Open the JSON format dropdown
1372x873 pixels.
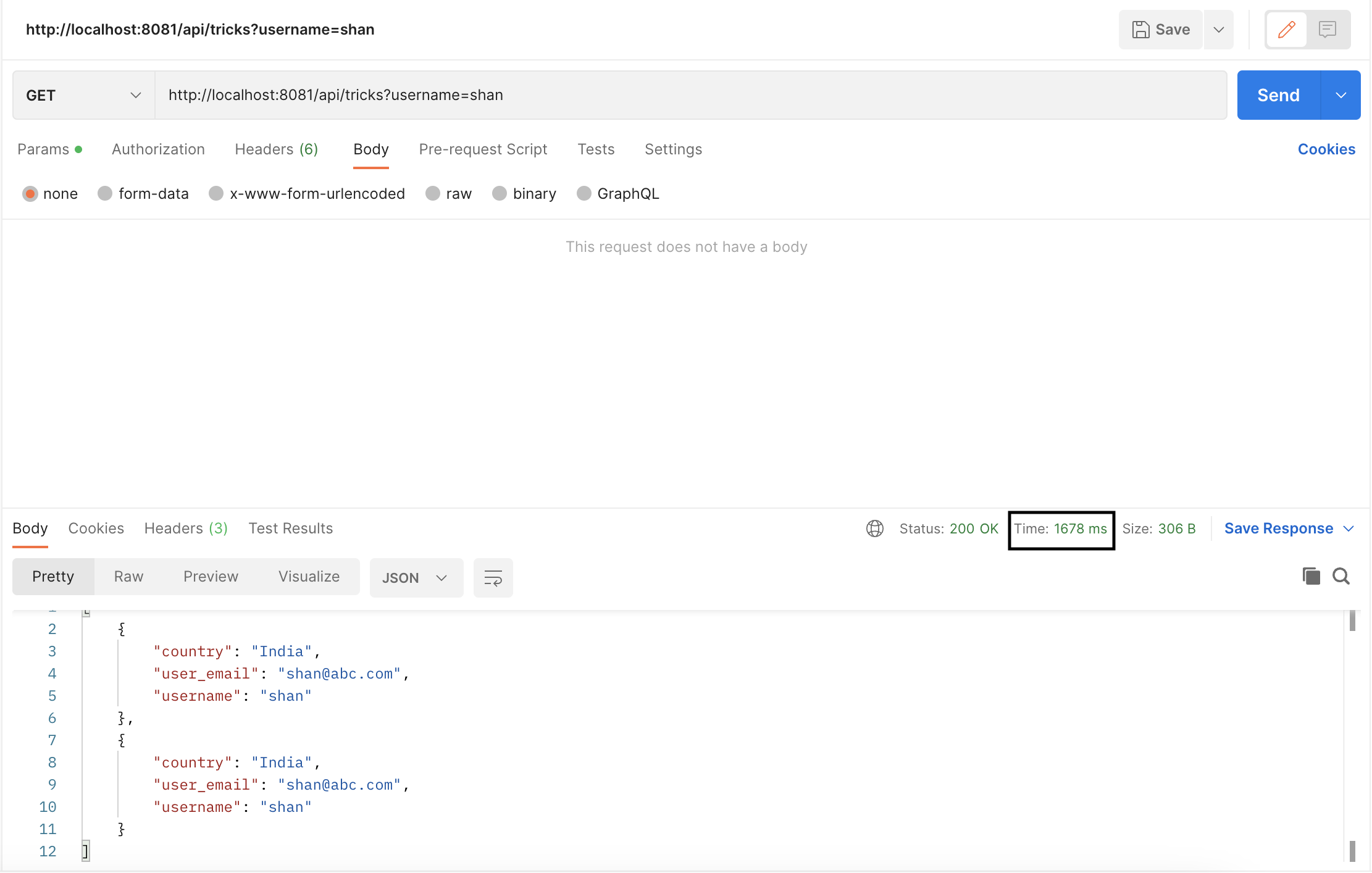416,578
